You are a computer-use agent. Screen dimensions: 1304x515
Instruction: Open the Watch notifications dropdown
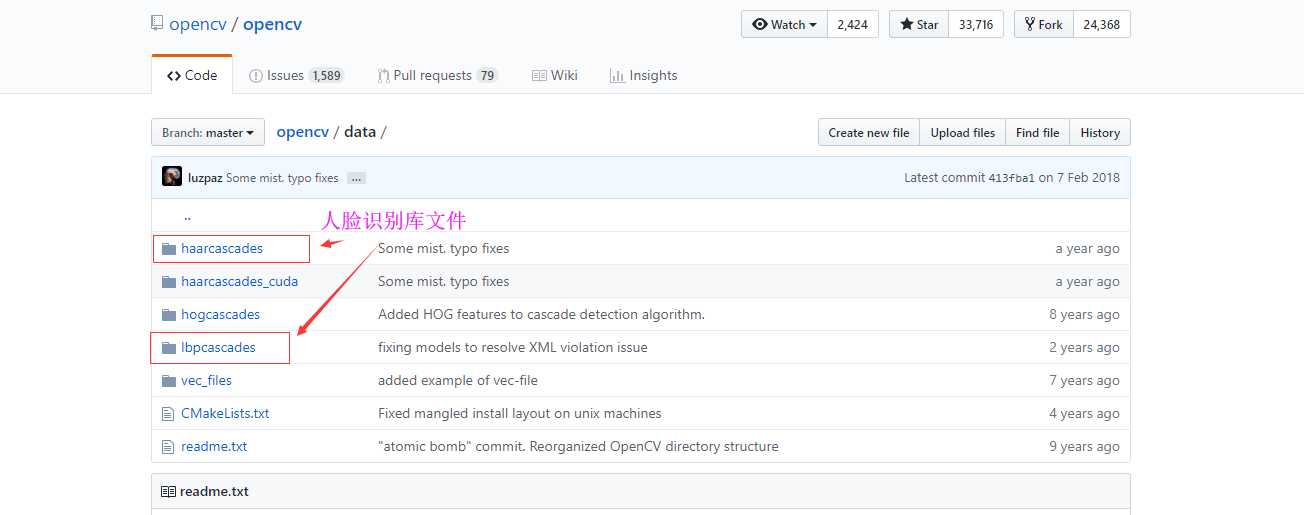pyautogui.click(x=784, y=24)
